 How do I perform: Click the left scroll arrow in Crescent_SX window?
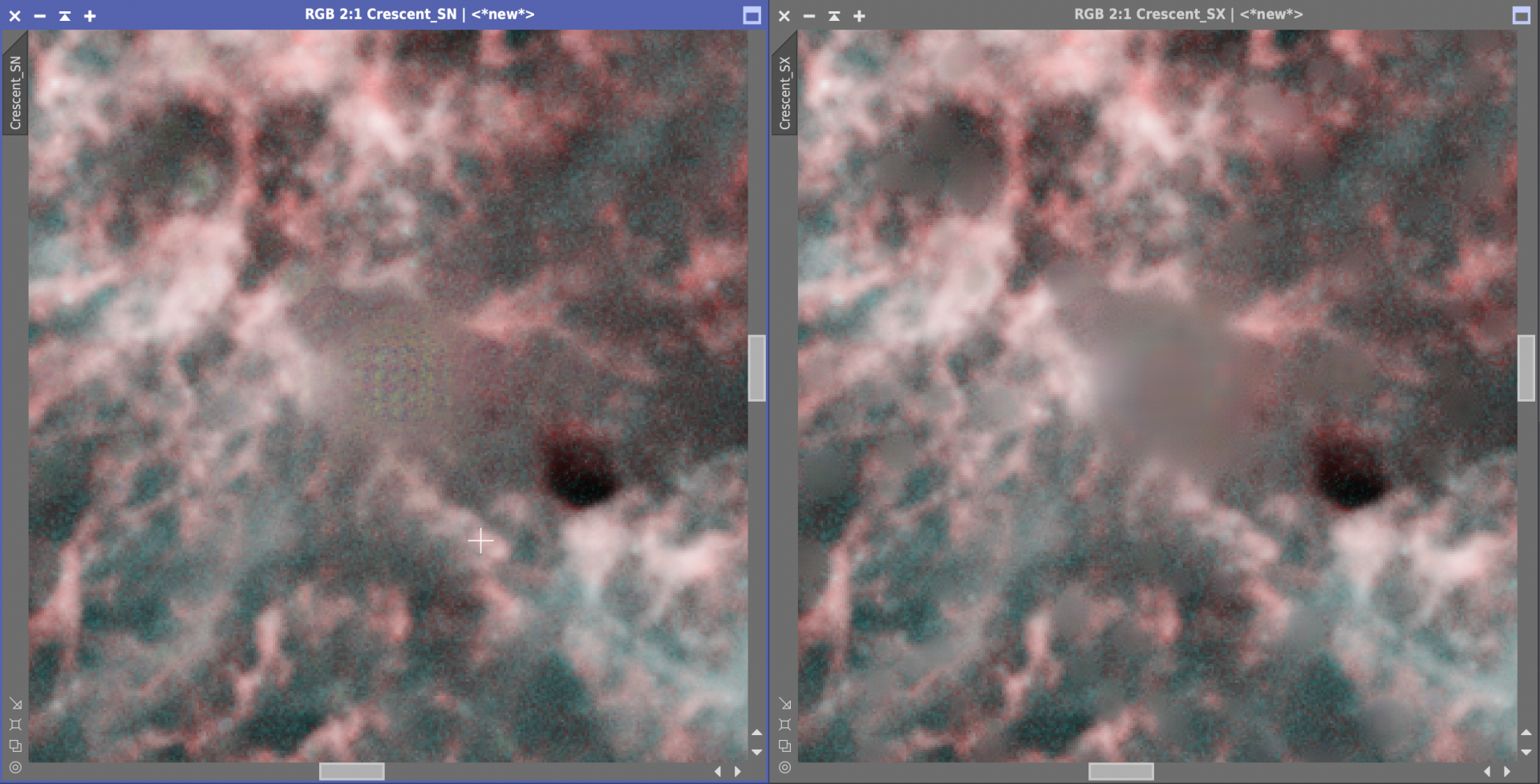pyautogui.click(x=1487, y=771)
